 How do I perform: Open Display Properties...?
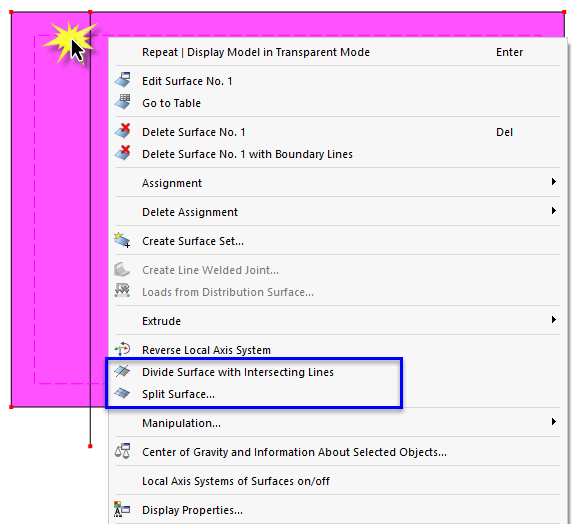[x=338, y=510]
